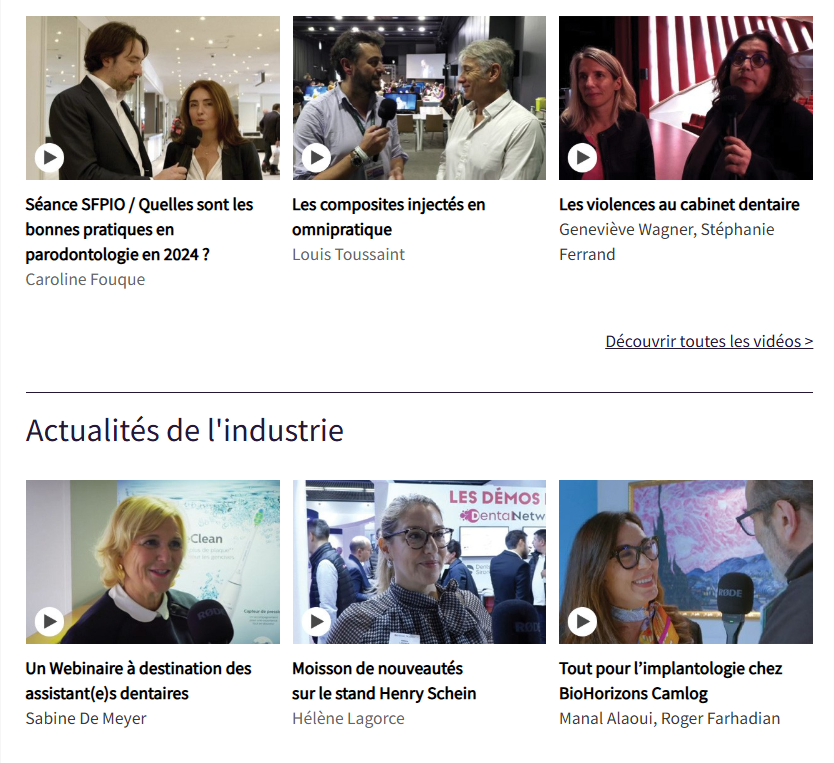Select the Caroline Fouque interview thumbnail
Screen dimensions: 834x763
[153, 98]
